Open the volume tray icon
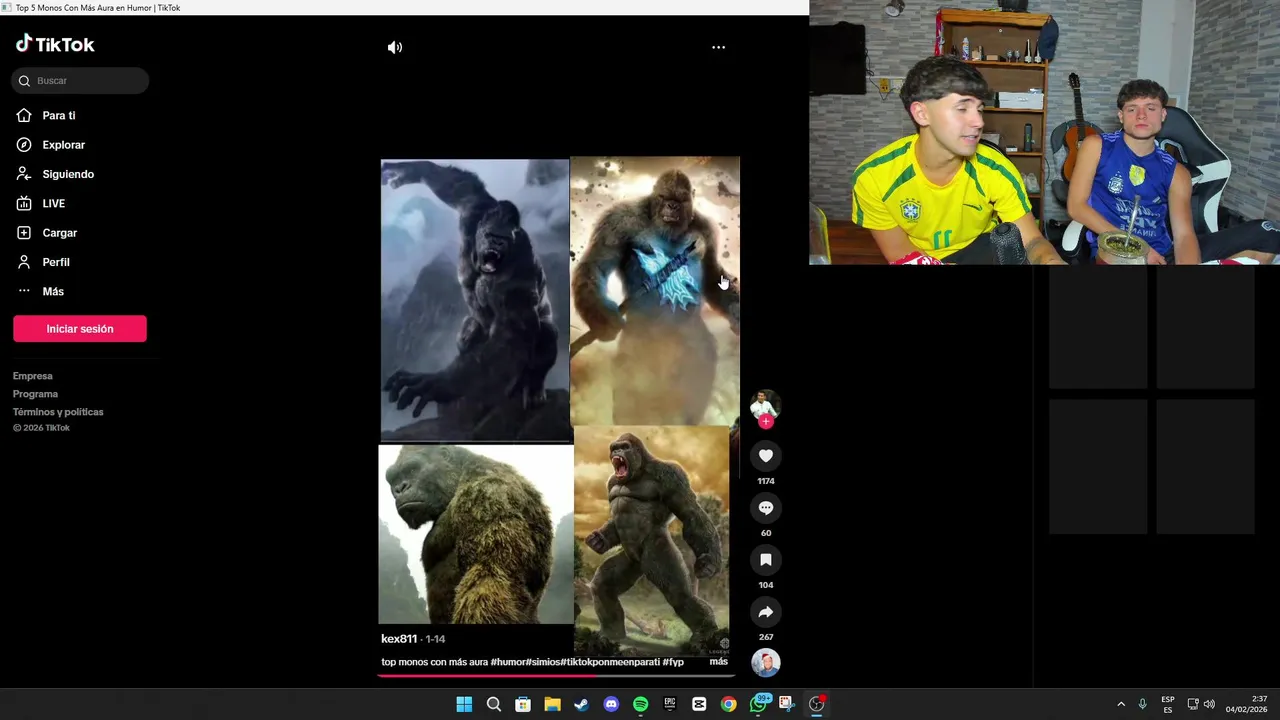 [x=1209, y=704]
